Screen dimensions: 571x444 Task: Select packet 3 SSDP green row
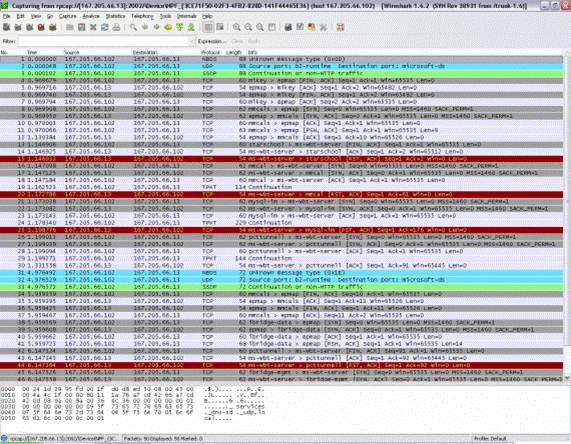(281, 73)
